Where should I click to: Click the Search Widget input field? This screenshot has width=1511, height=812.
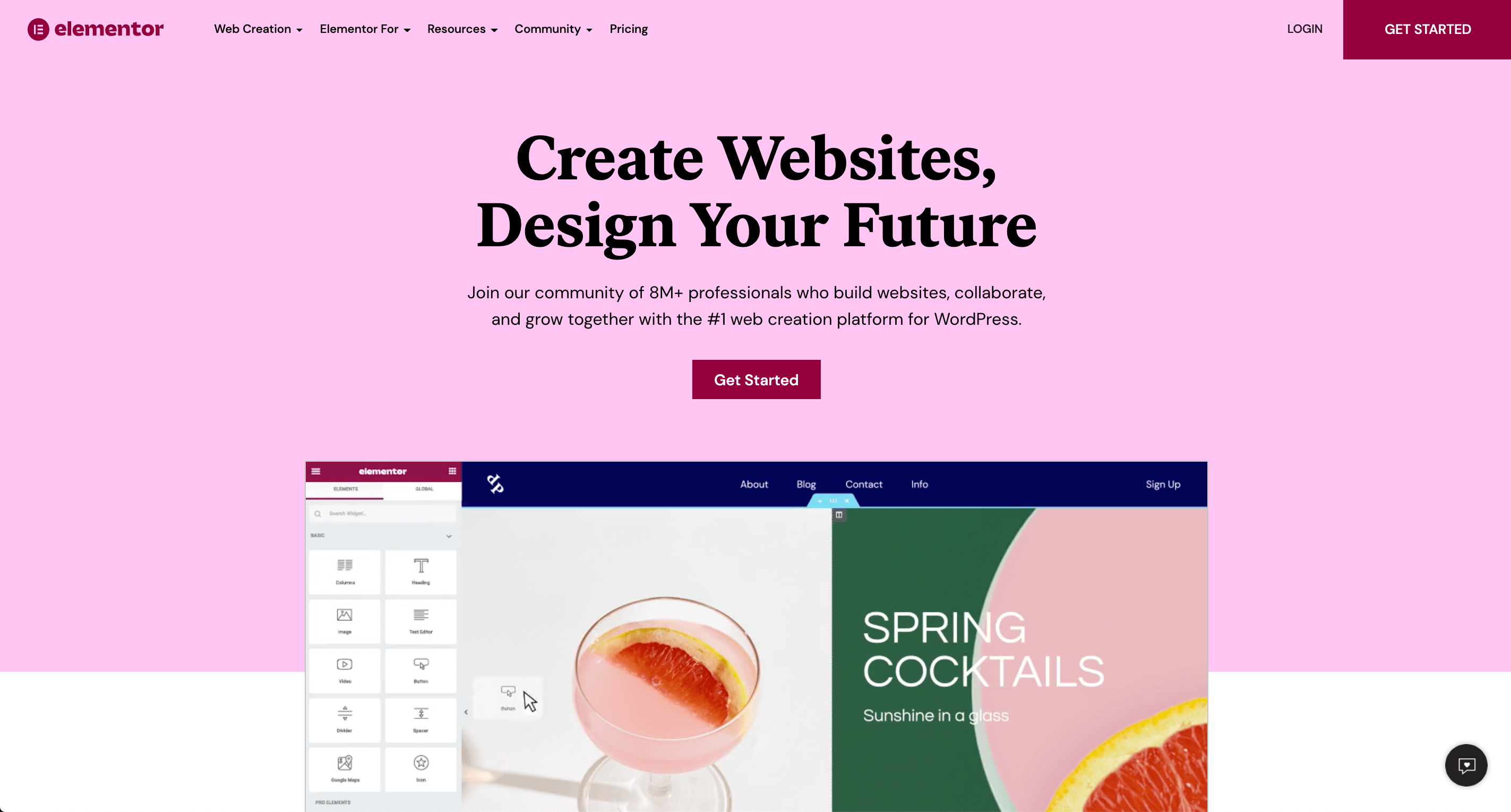click(x=383, y=512)
